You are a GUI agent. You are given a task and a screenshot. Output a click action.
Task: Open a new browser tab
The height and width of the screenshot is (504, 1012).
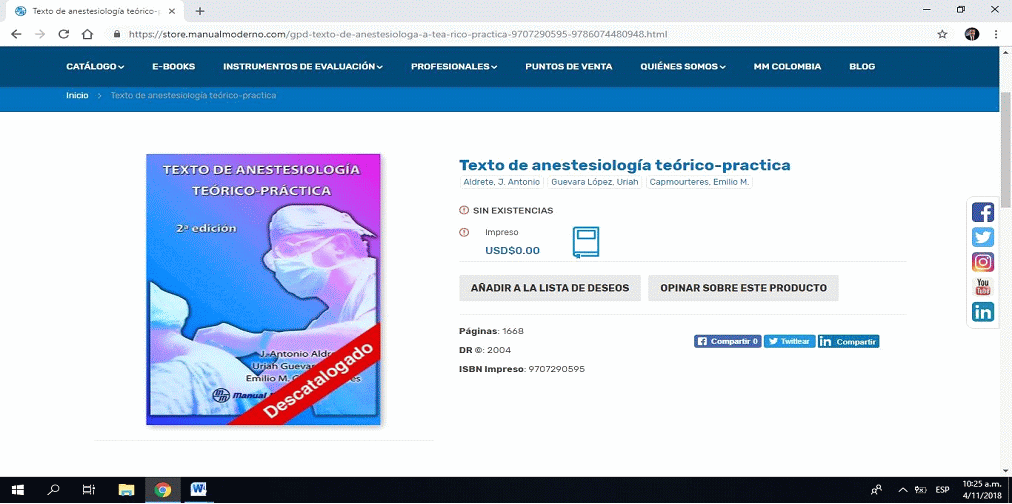(200, 11)
